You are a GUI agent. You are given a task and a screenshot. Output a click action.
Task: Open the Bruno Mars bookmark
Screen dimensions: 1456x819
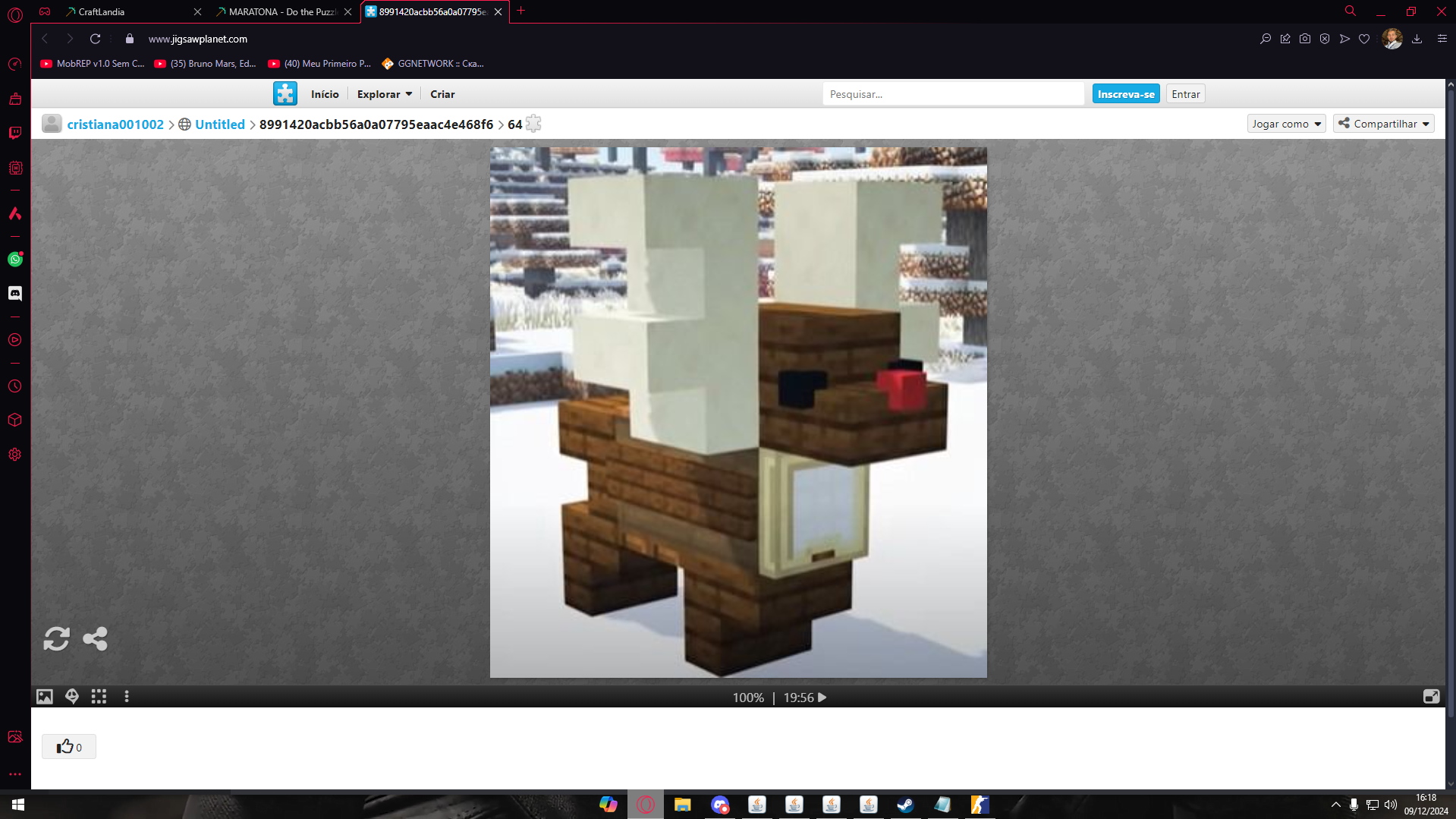pos(205,64)
